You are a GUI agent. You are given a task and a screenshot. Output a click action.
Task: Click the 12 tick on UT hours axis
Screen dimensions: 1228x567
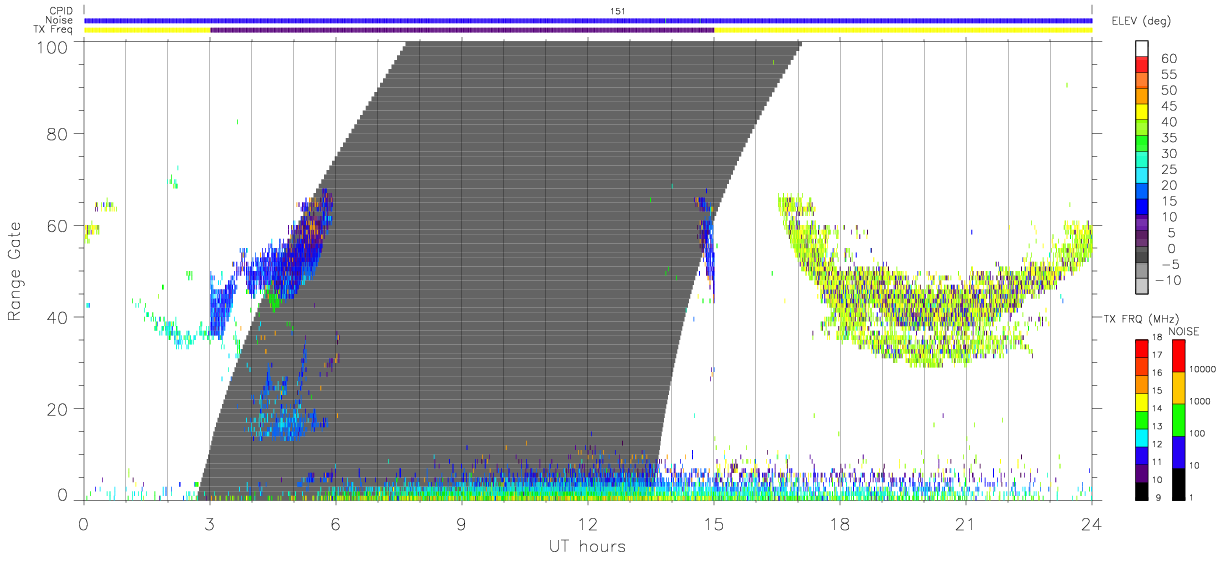point(588,522)
